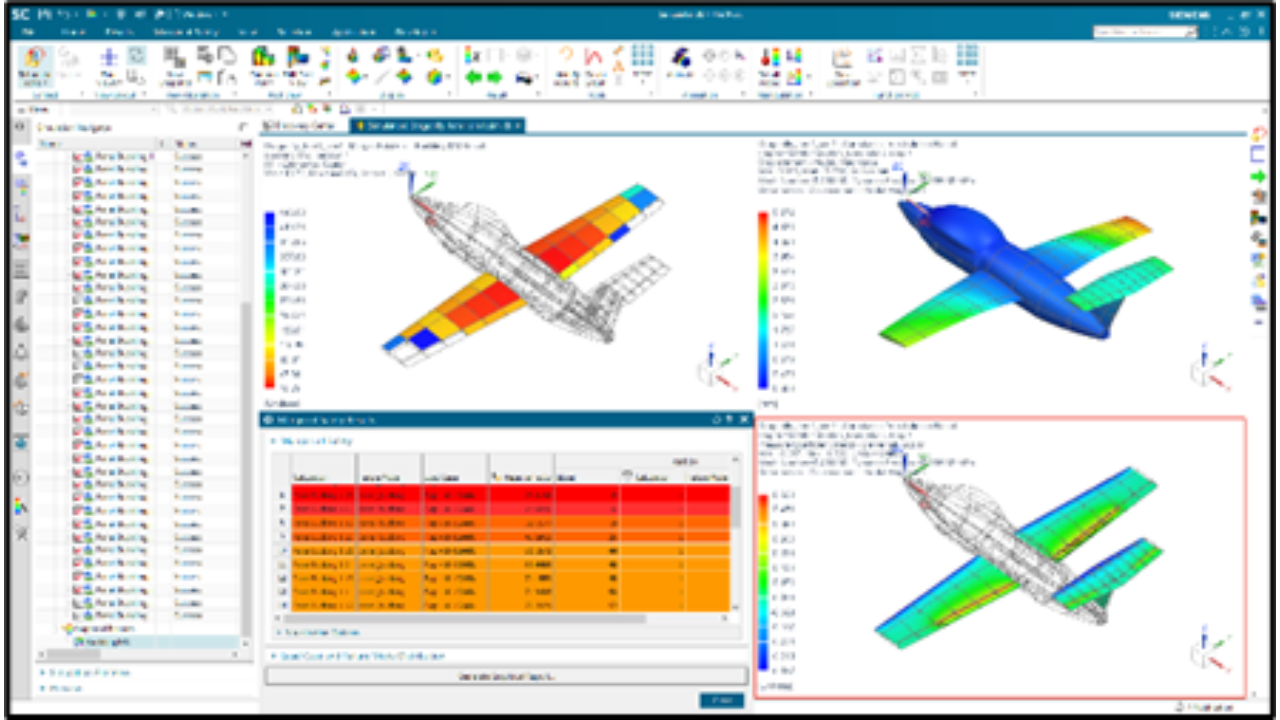Viewport: 1280px width, 720px height.
Task: Click the green arrow icon on right toolbar
Action: [x=1258, y=176]
